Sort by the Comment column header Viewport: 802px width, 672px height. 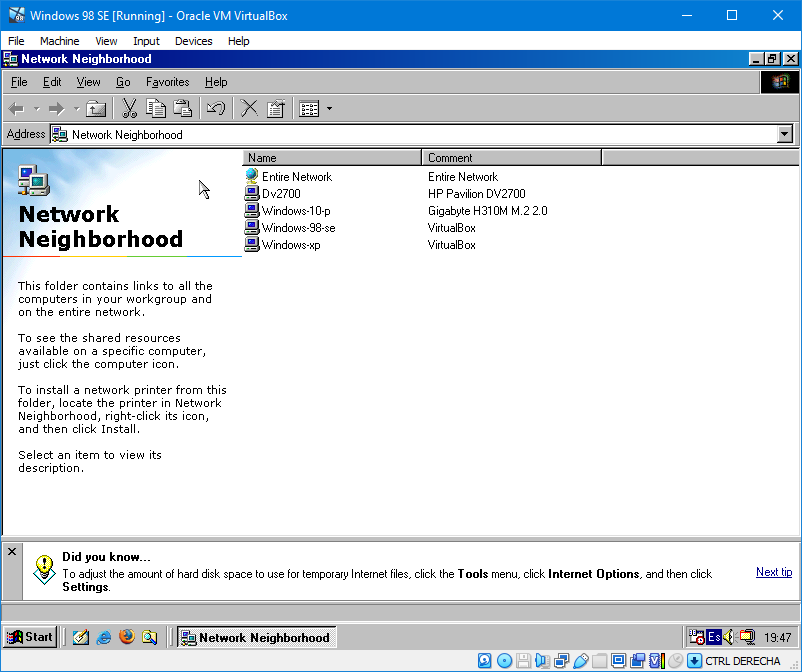(x=510, y=158)
